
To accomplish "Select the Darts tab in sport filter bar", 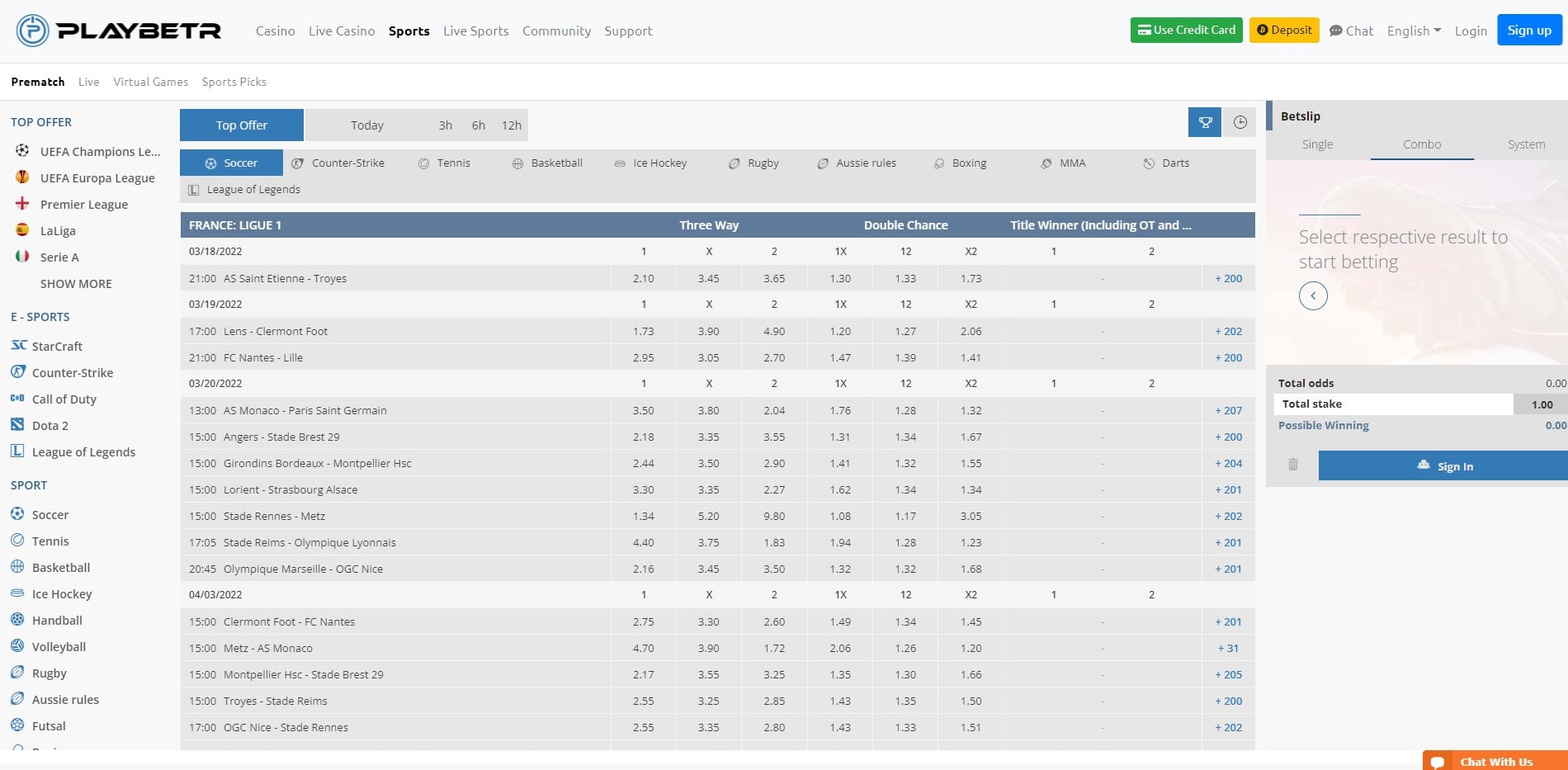I will [x=1167, y=163].
